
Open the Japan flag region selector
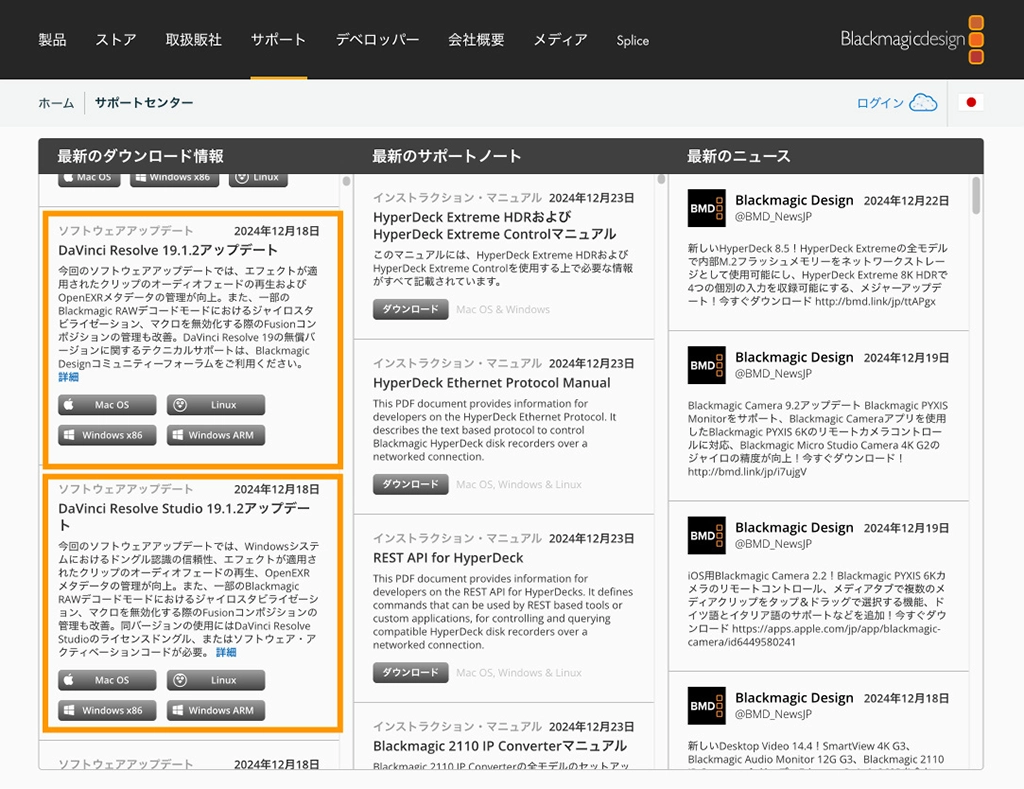click(970, 103)
